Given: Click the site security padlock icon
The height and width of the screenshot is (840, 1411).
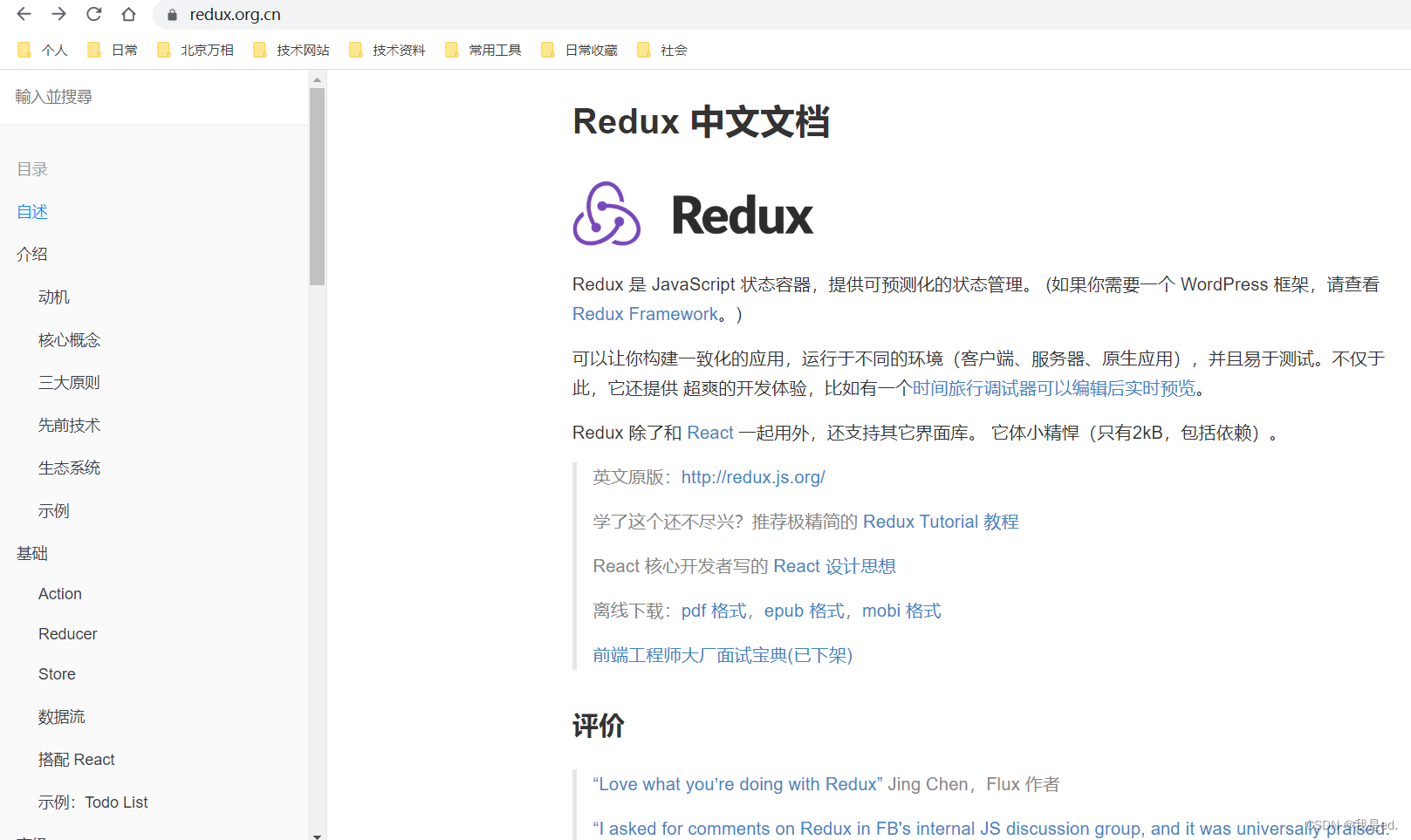Looking at the screenshot, I should (x=171, y=14).
